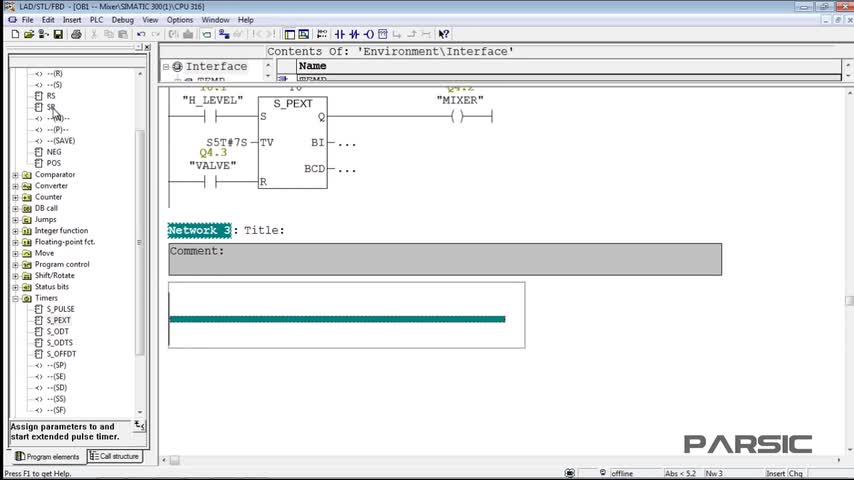Viewport: 854px width, 480px height.
Task: Select the S_PULSE timer element
Action: 60,309
